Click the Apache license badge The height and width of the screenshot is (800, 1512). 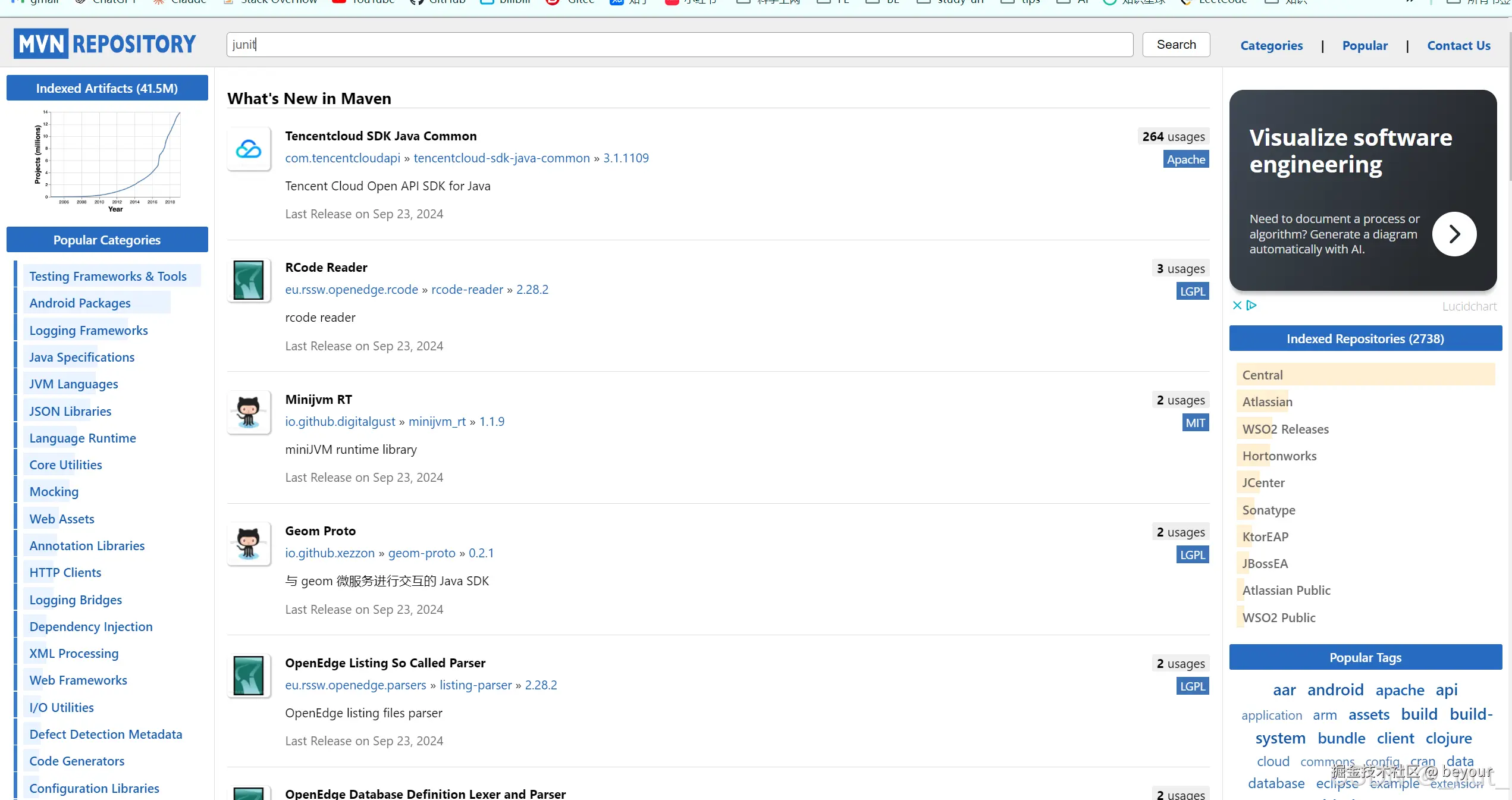[x=1185, y=159]
